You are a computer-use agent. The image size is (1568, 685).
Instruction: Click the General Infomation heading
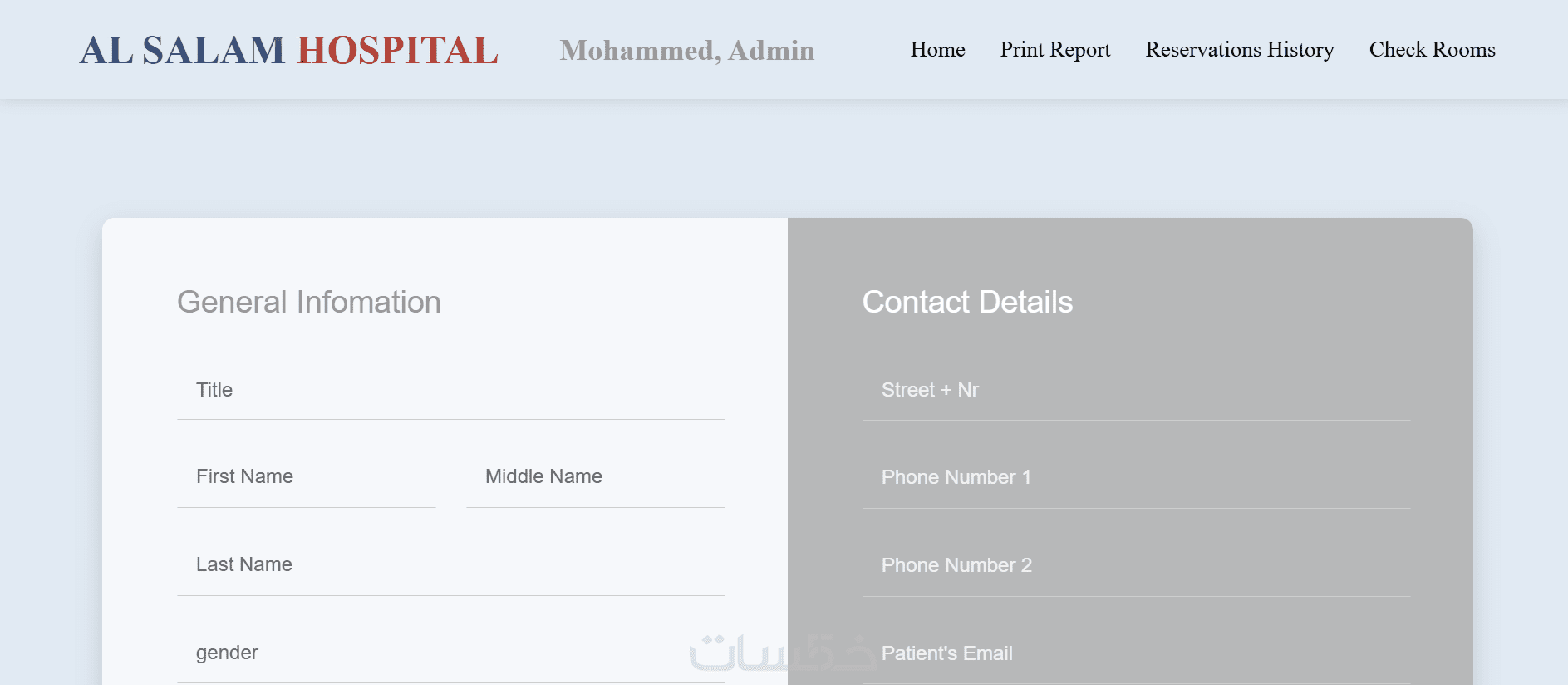308,303
